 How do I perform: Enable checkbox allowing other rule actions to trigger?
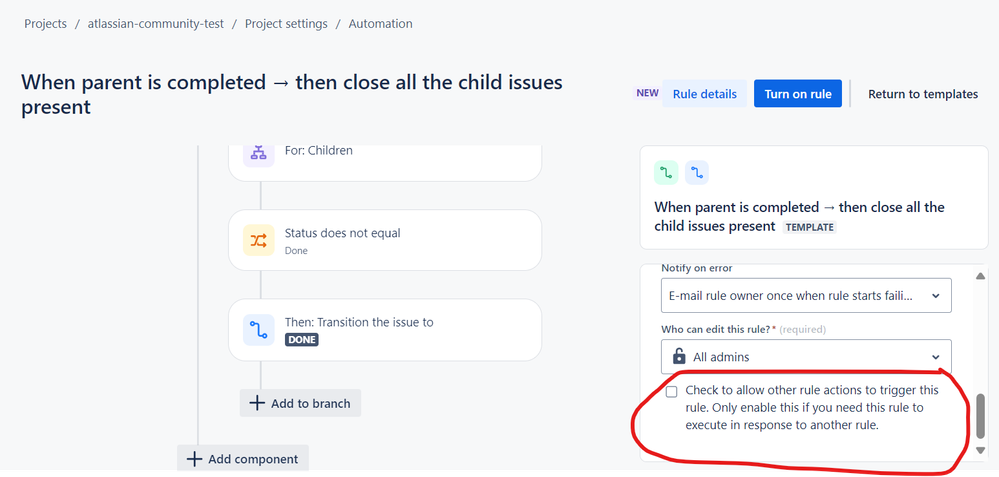[x=672, y=391]
